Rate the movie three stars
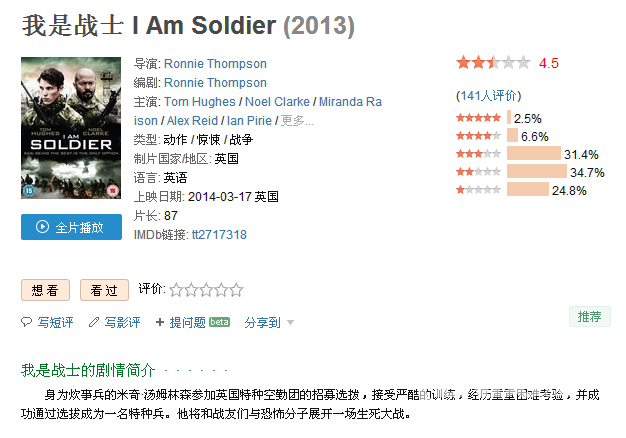Viewport: 626px width, 438px height. point(206,290)
